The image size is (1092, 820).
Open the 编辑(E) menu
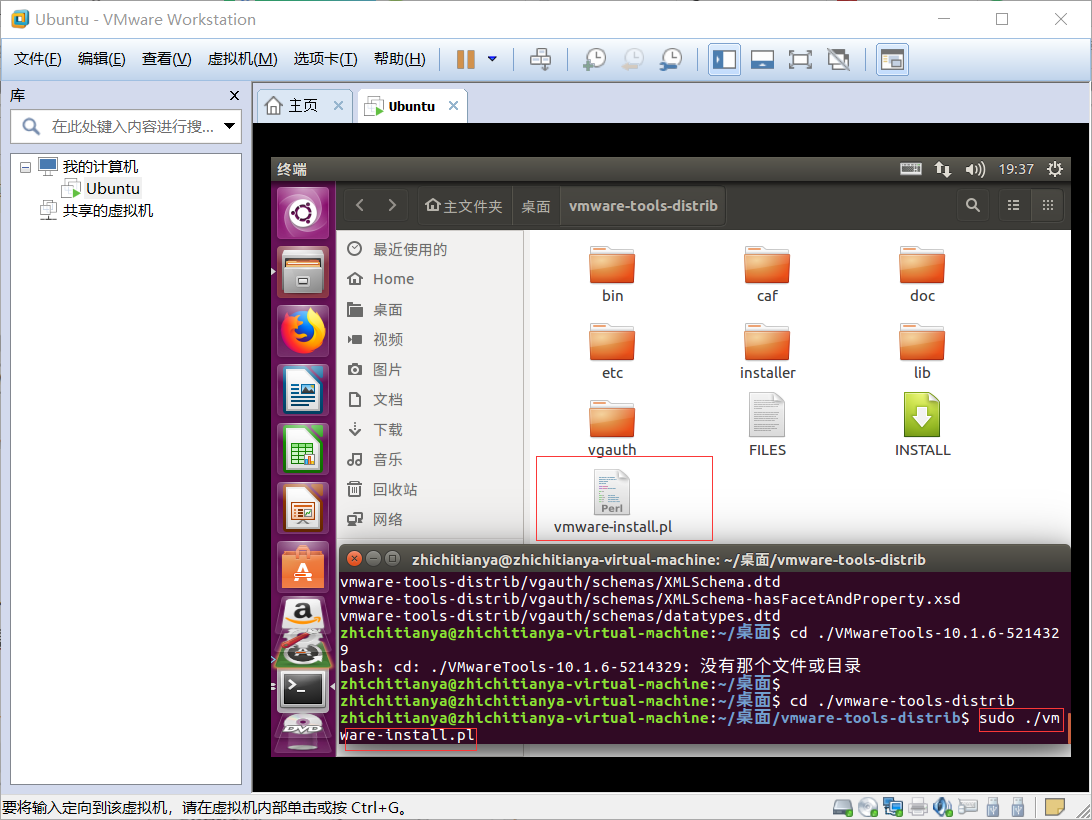coord(102,59)
